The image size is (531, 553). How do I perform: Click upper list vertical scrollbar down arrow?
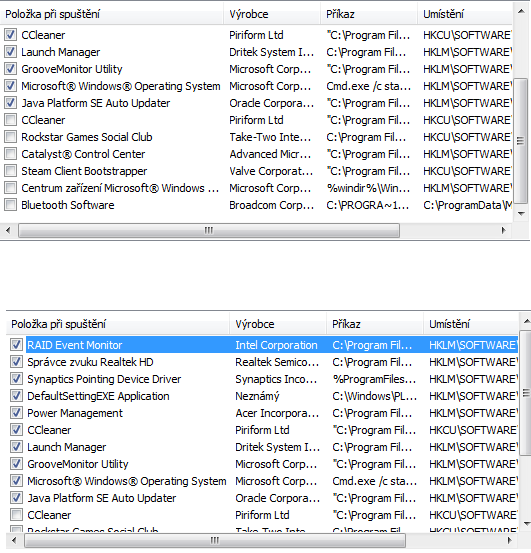pyautogui.click(x=521, y=214)
